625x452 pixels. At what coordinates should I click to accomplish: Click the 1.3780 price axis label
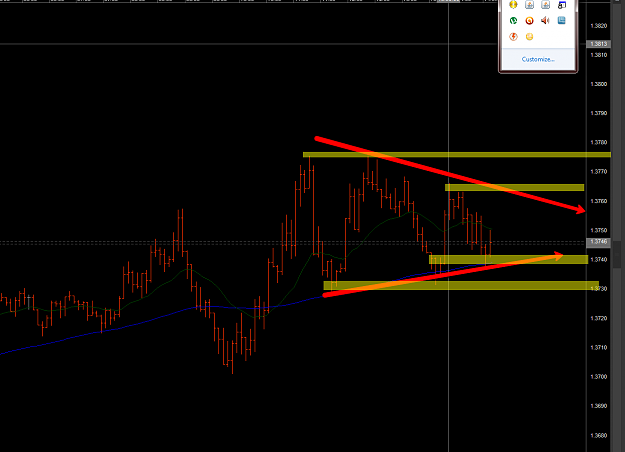pos(599,142)
